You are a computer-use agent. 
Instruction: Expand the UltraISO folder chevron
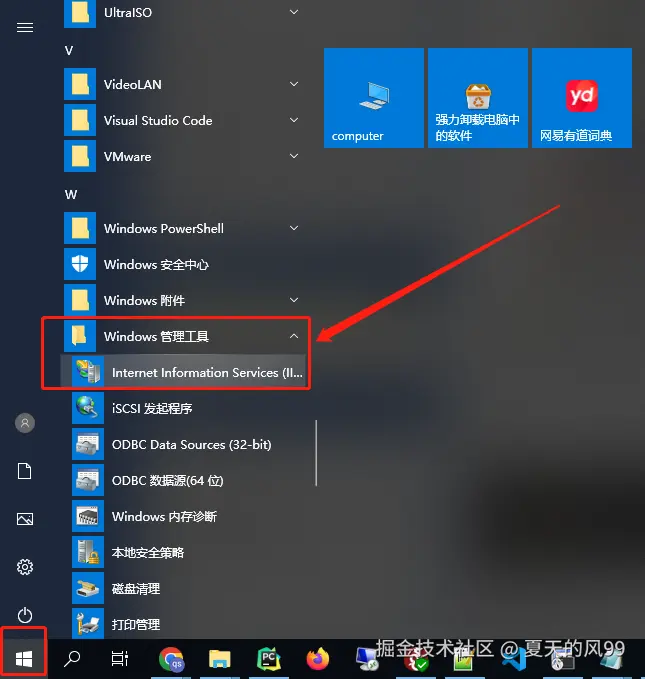pyautogui.click(x=294, y=12)
